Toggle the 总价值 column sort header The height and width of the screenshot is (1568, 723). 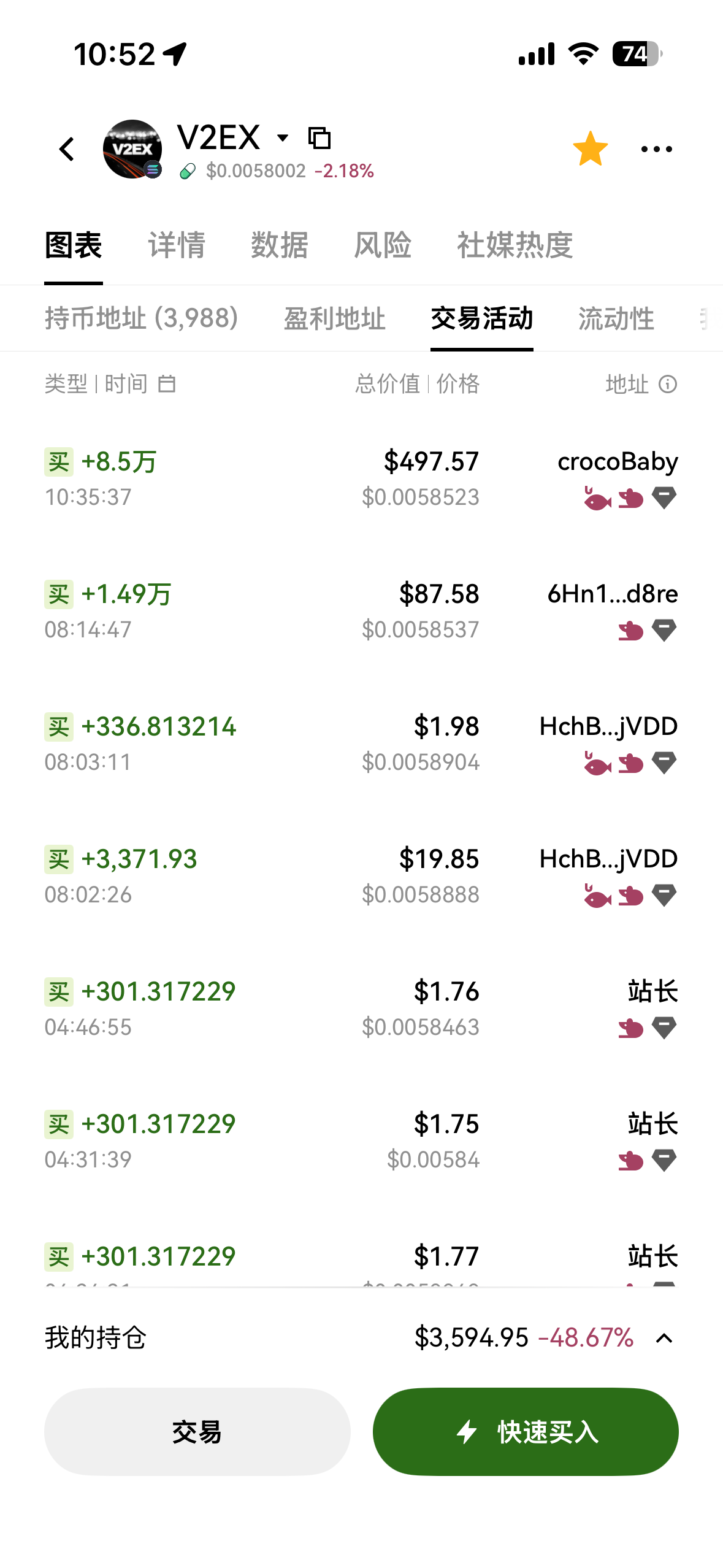click(x=388, y=385)
